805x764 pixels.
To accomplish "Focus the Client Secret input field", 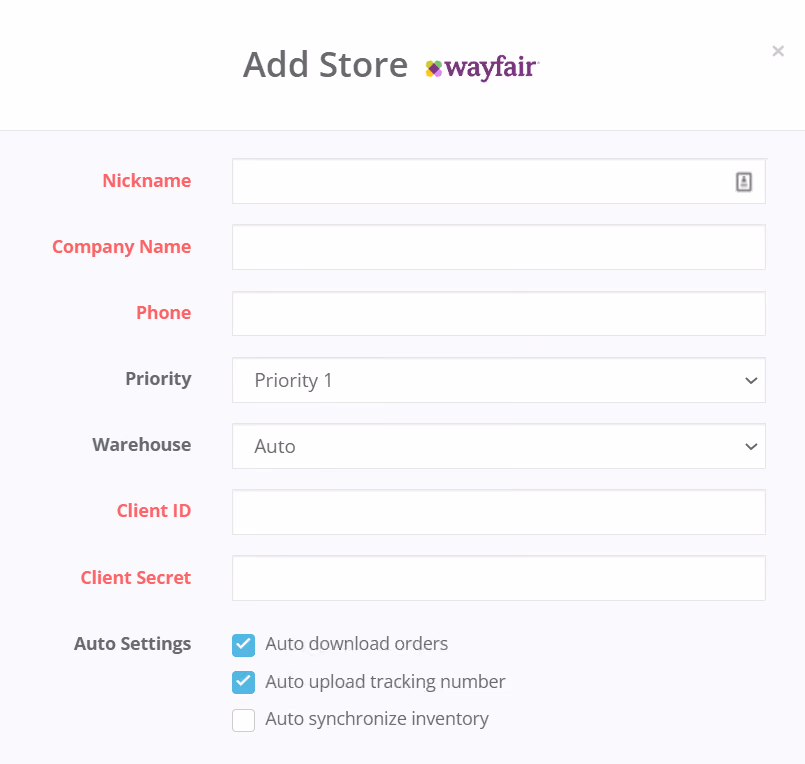I will (499, 578).
